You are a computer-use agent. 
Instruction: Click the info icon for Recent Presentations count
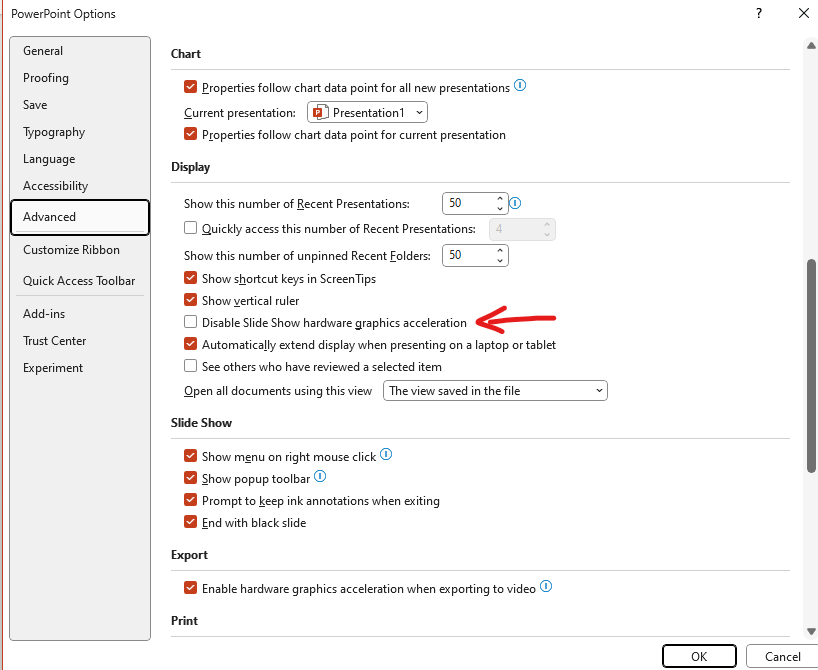point(515,203)
